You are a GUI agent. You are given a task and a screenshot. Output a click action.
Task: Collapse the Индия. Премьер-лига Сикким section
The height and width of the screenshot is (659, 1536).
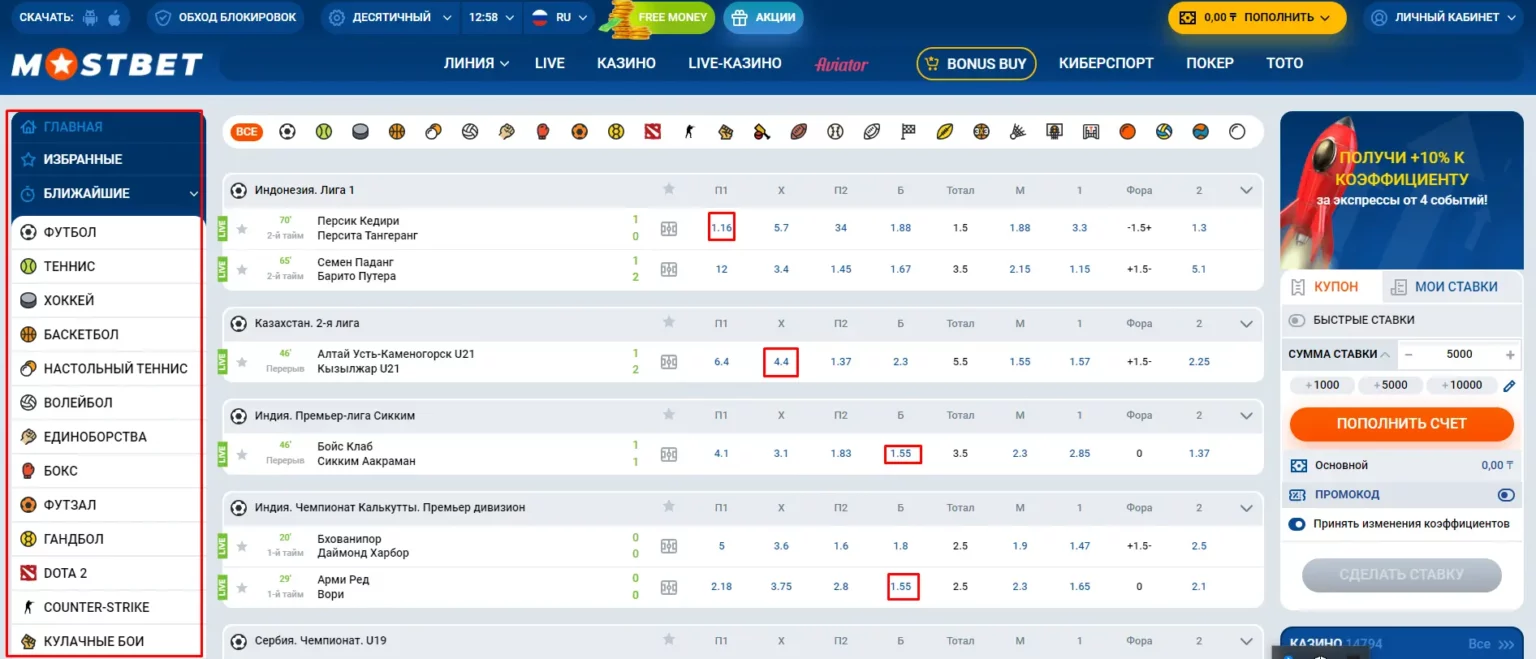(1246, 416)
